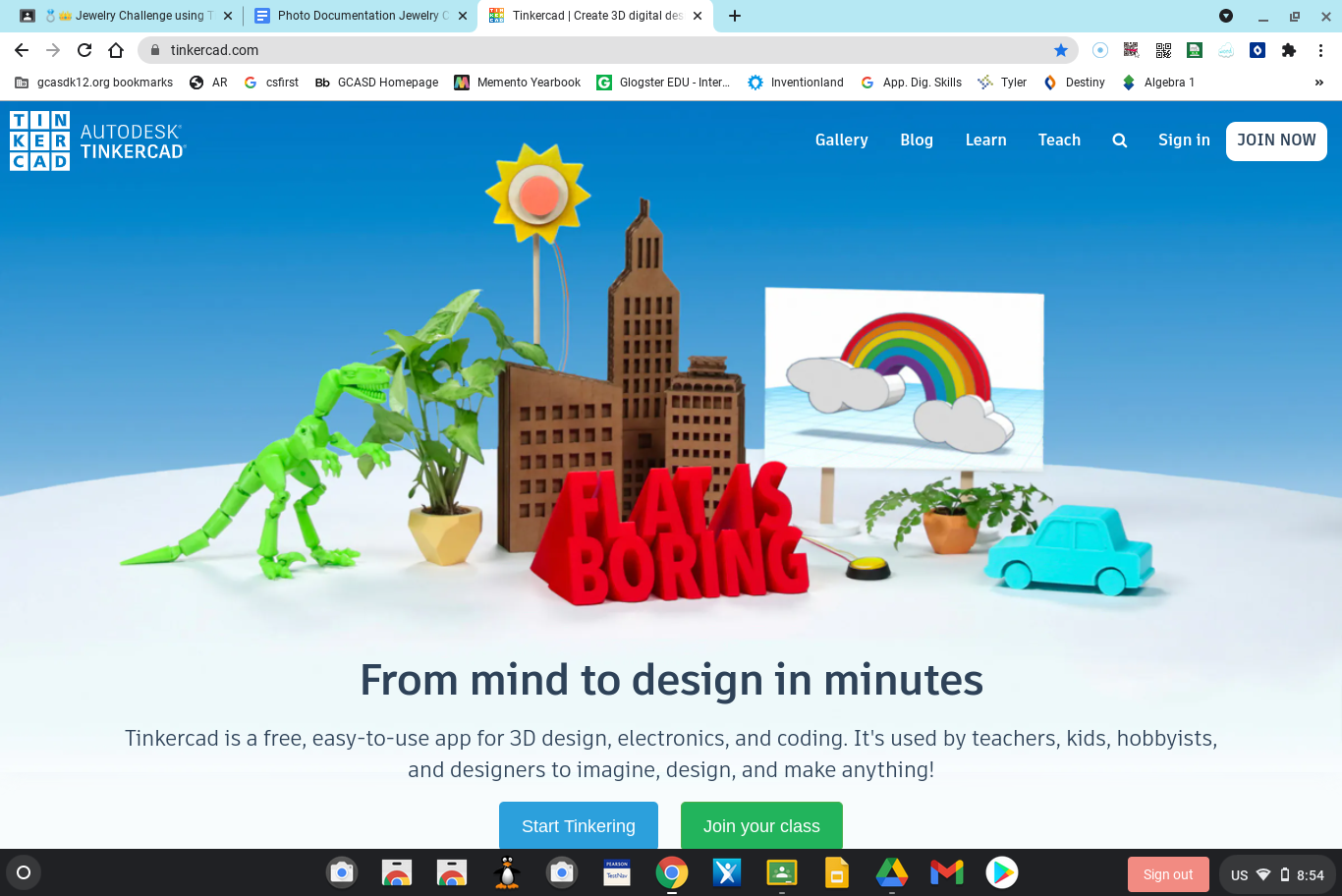Click the browser home icon
The width and height of the screenshot is (1342, 896).
tap(116, 50)
